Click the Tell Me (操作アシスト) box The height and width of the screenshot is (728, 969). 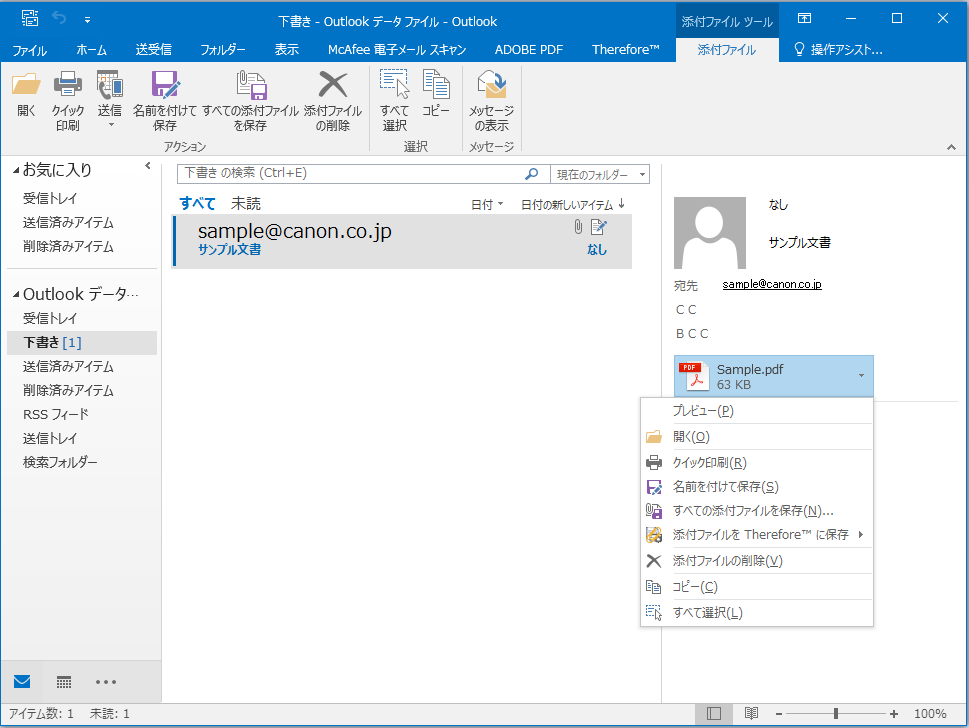pyautogui.click(x=839, y=50)
